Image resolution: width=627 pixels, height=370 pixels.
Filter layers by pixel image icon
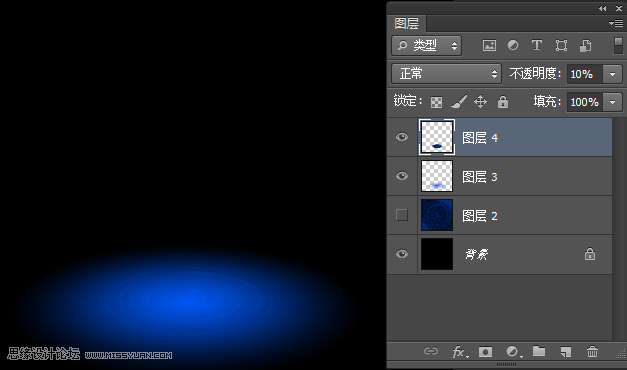[489, 45]
